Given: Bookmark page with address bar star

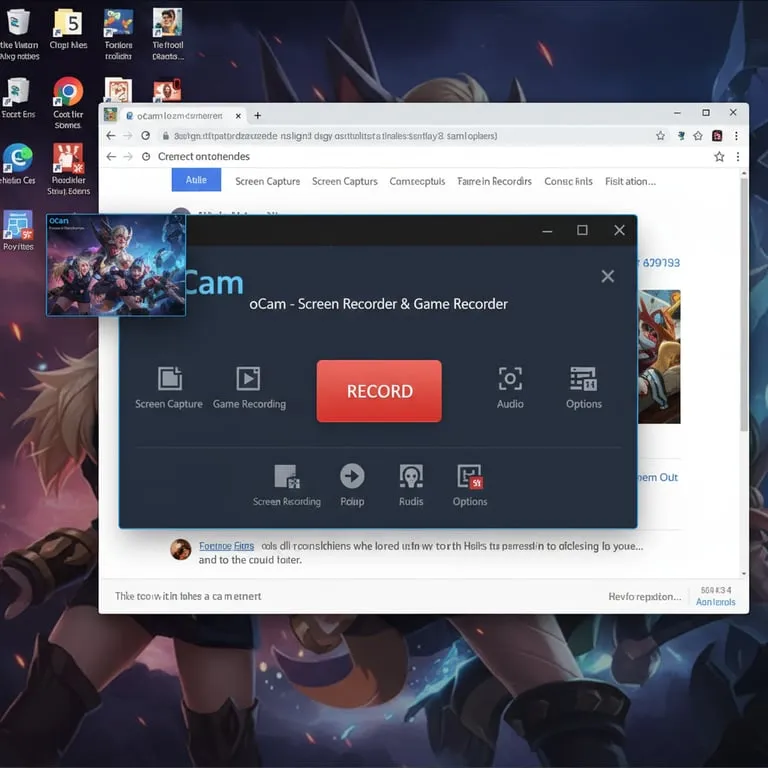Looking at the screenshot, I should (660, 135).
